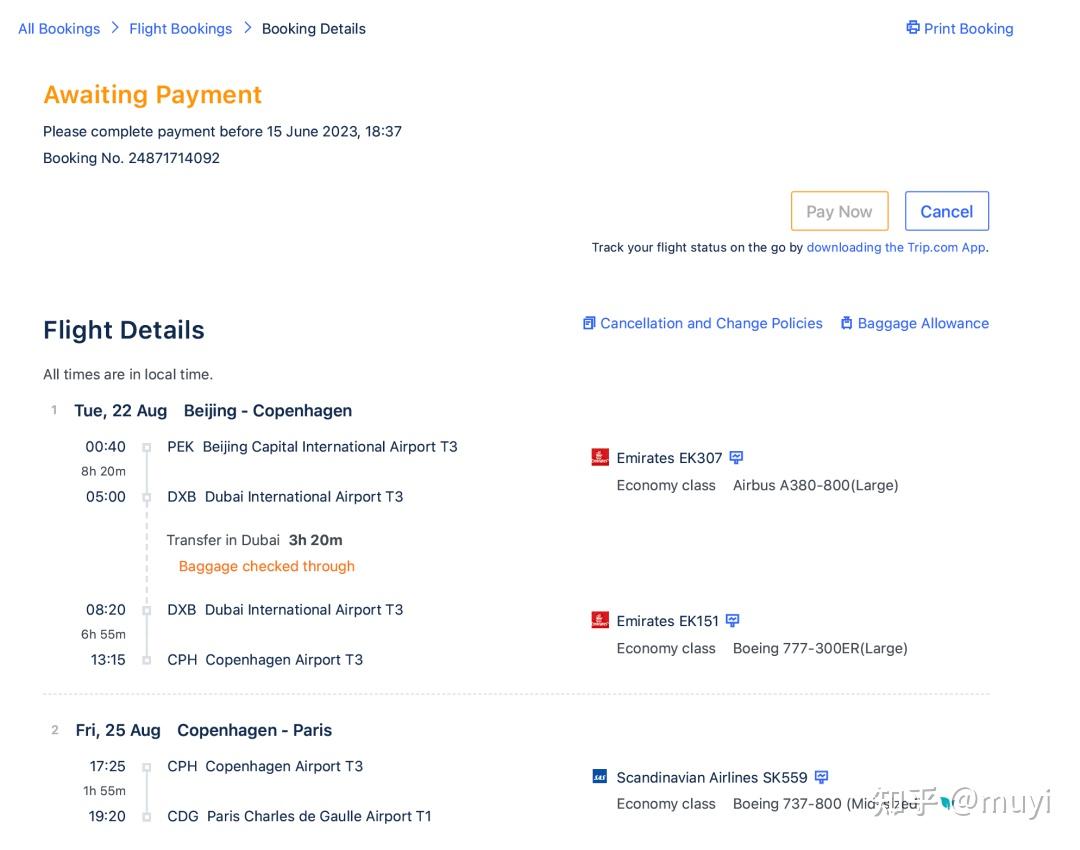Open Flight Bookings breadcrumb link
Viewport: 1080px width, 850px height.
click(x=180, y=29)
